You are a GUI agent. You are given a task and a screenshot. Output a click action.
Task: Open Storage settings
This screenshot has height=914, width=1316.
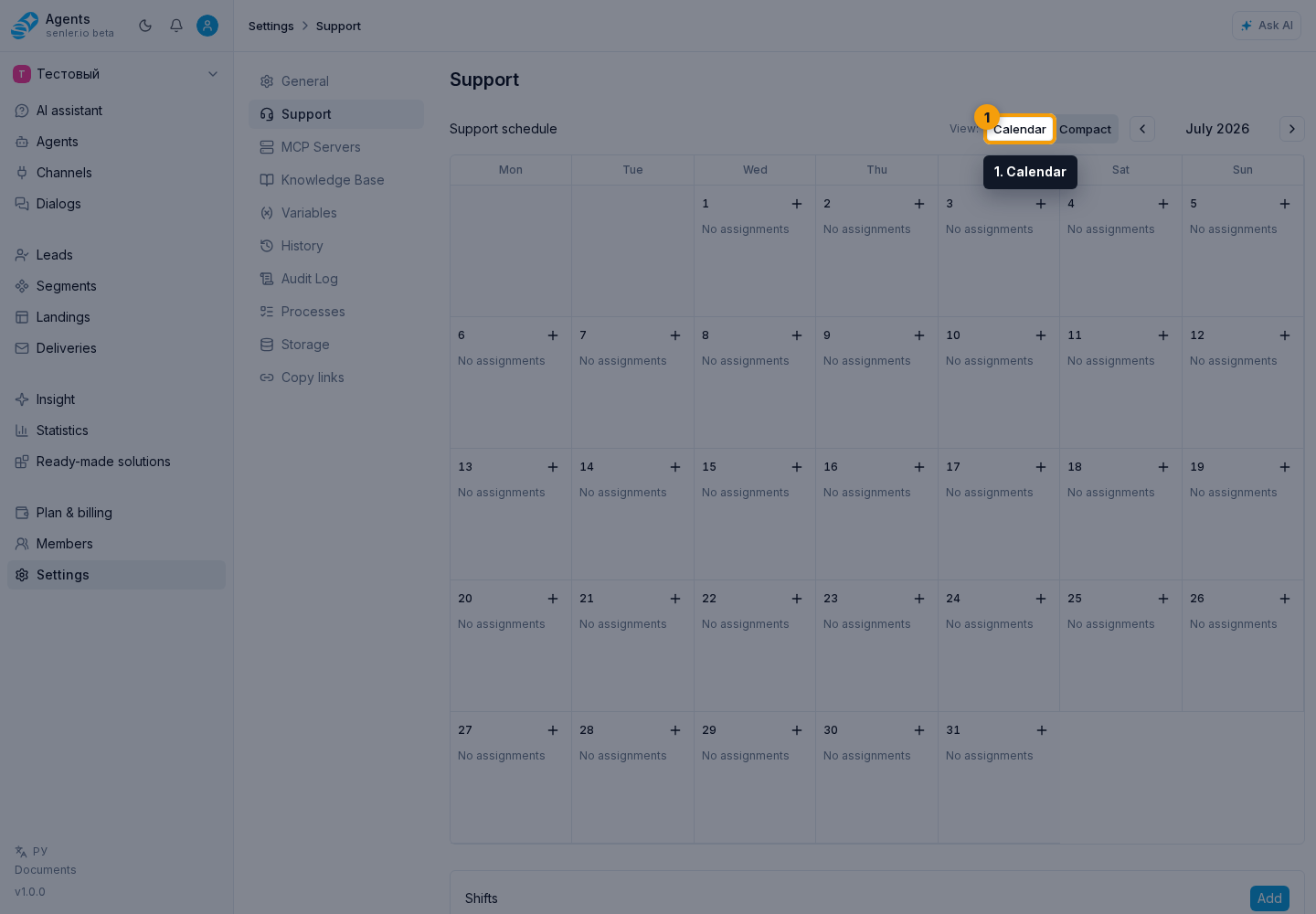click(336, 345)
